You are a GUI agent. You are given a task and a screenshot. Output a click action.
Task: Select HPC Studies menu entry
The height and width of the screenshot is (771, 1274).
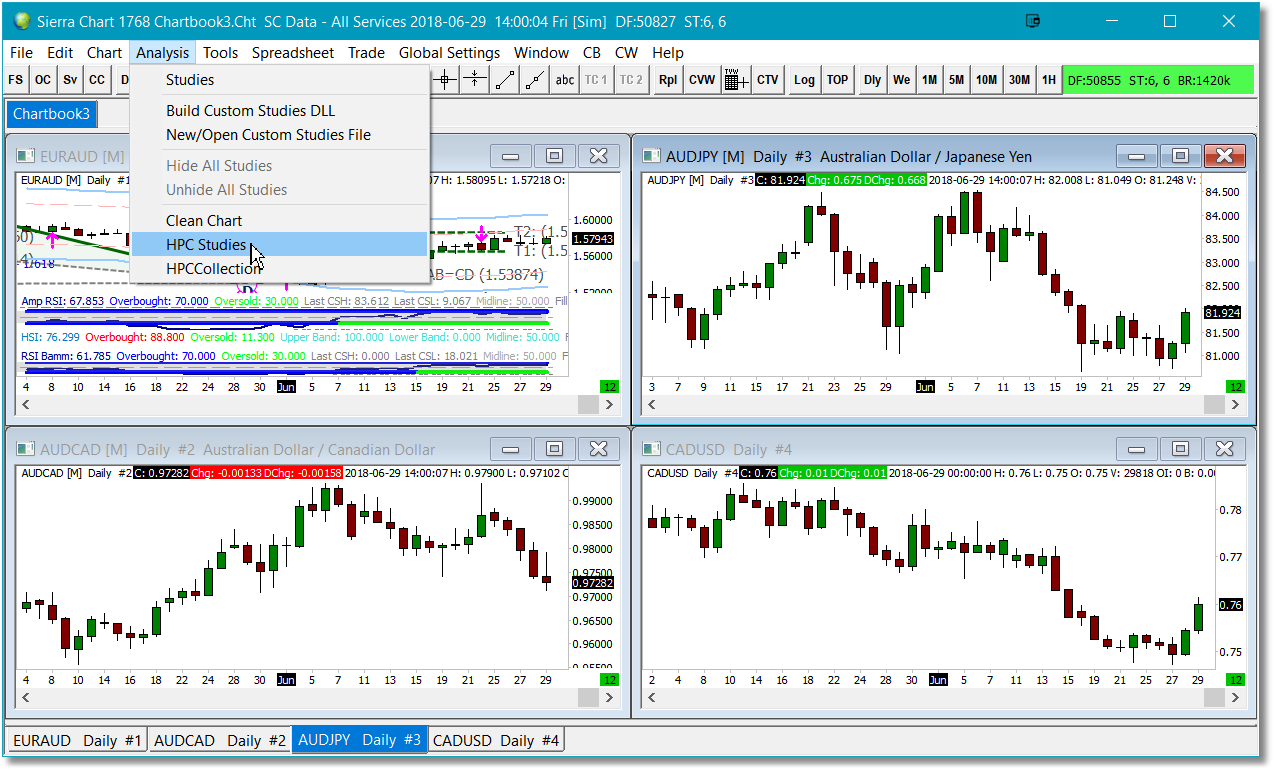[x=280, y=245]
